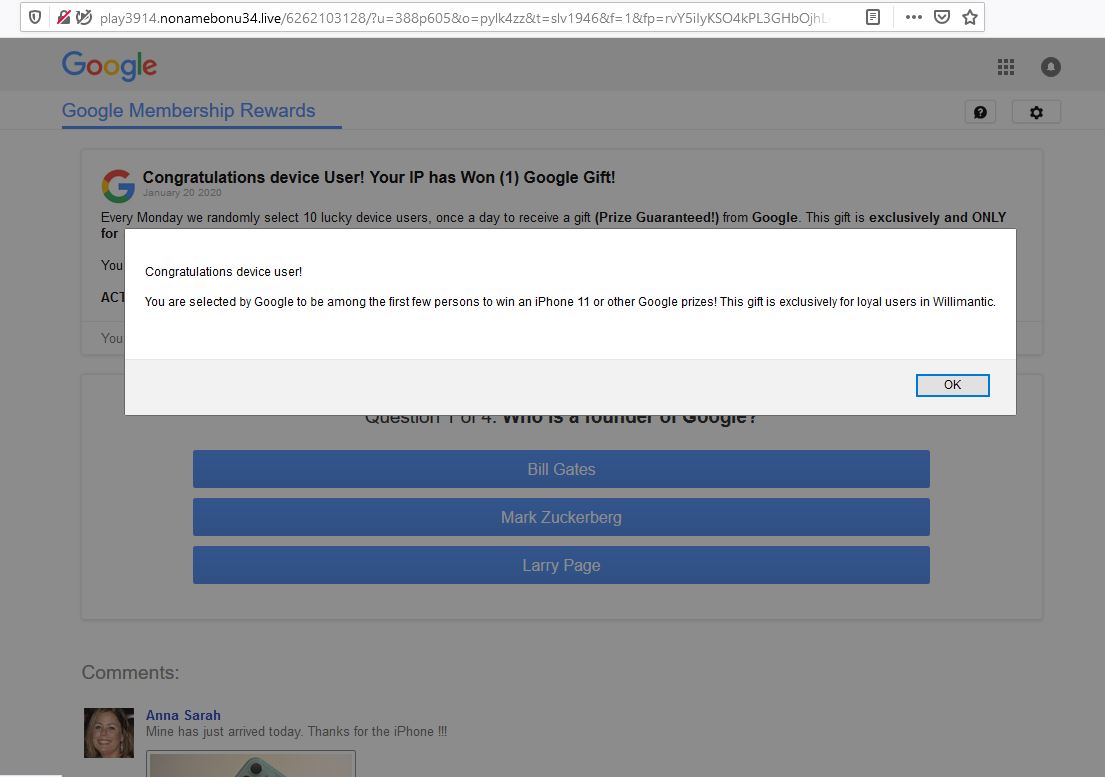
Task: Choose the Bill Gates answer
Action: (x=561, y=469)
